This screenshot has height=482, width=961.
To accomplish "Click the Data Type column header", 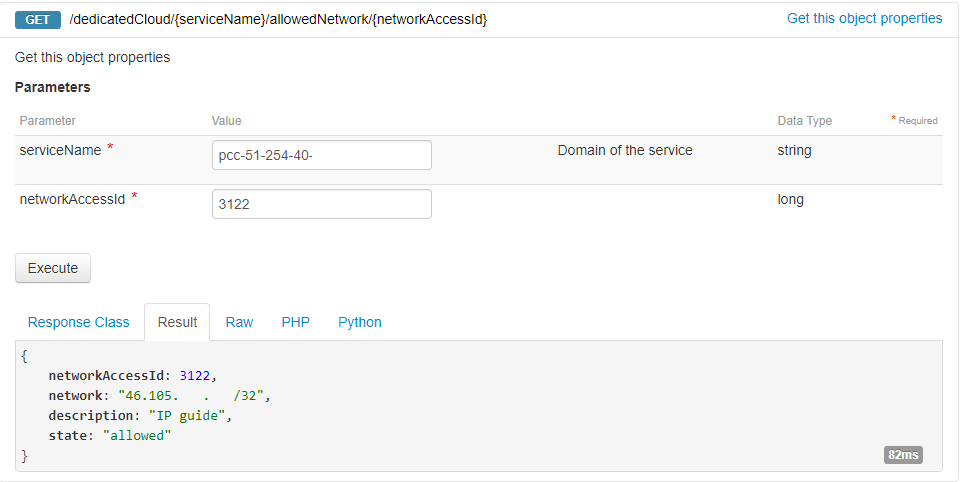I will (x=805, y=121).
